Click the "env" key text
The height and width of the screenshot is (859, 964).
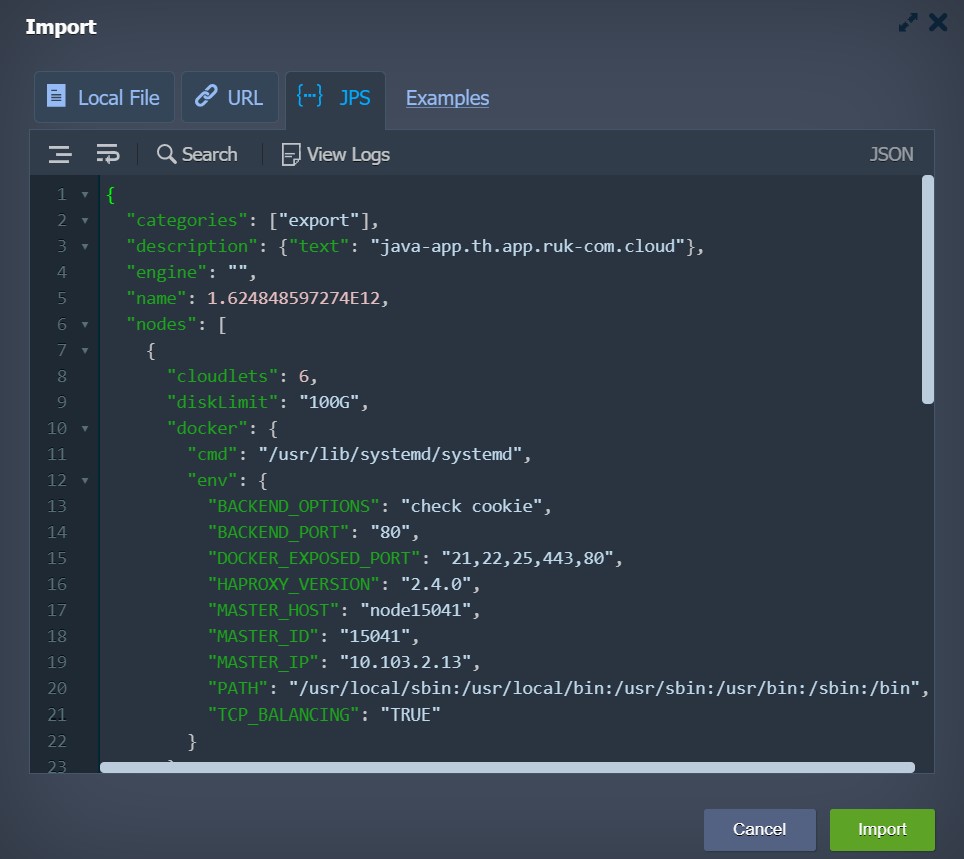click(212, 480)
